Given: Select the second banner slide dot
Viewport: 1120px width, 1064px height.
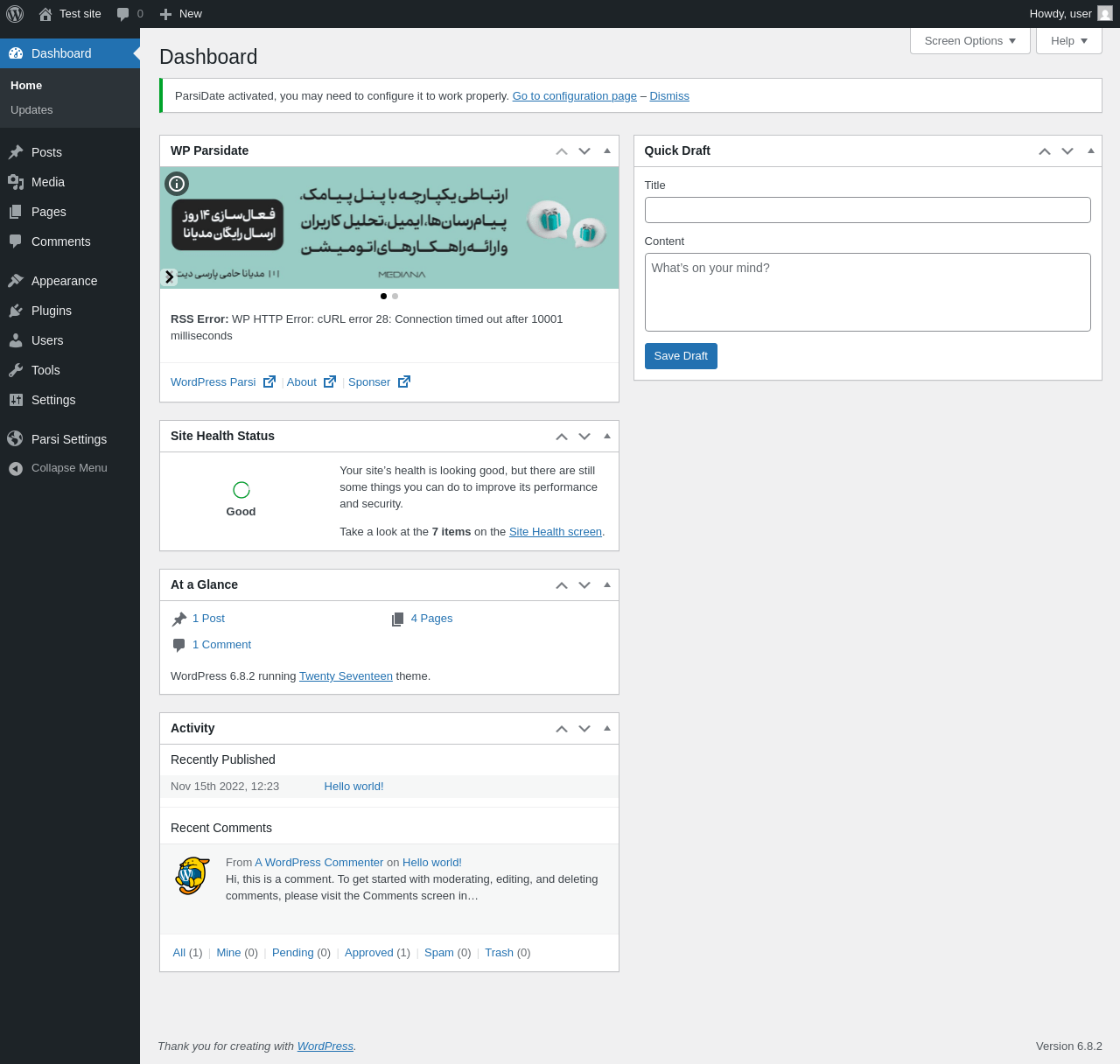Looking at the screenshot, I should click(x=395, y=296).
